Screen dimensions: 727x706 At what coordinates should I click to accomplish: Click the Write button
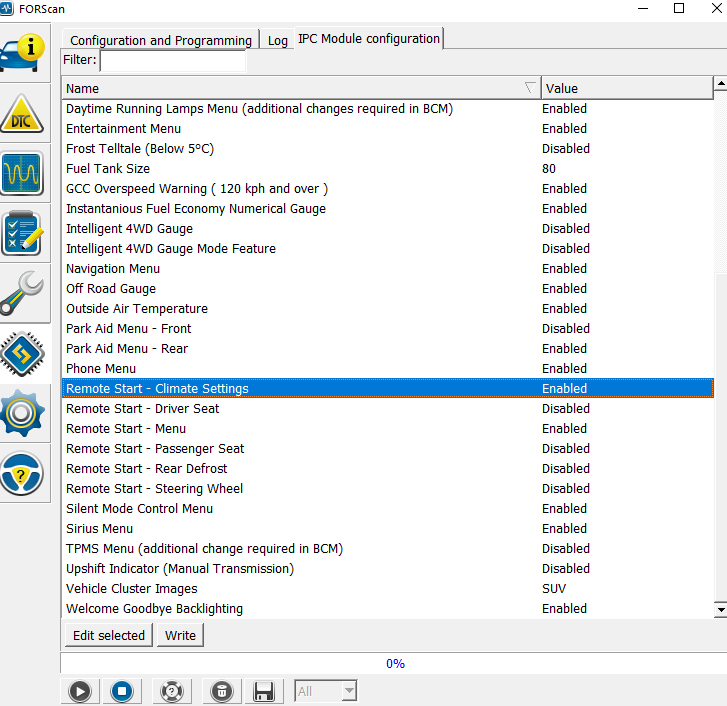click(180, 635)
